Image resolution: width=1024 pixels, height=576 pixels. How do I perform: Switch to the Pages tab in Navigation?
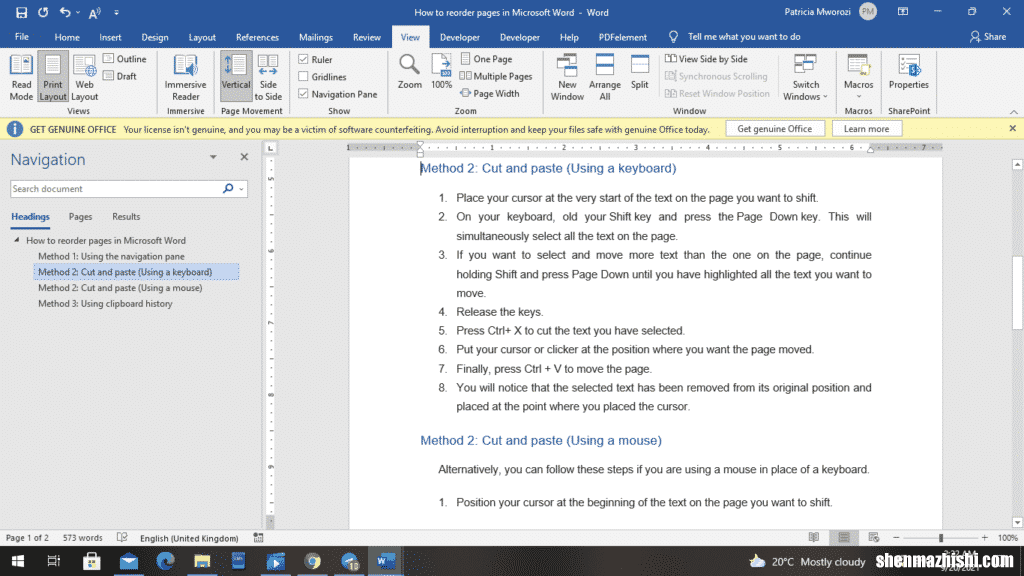[x=80, y=217]
